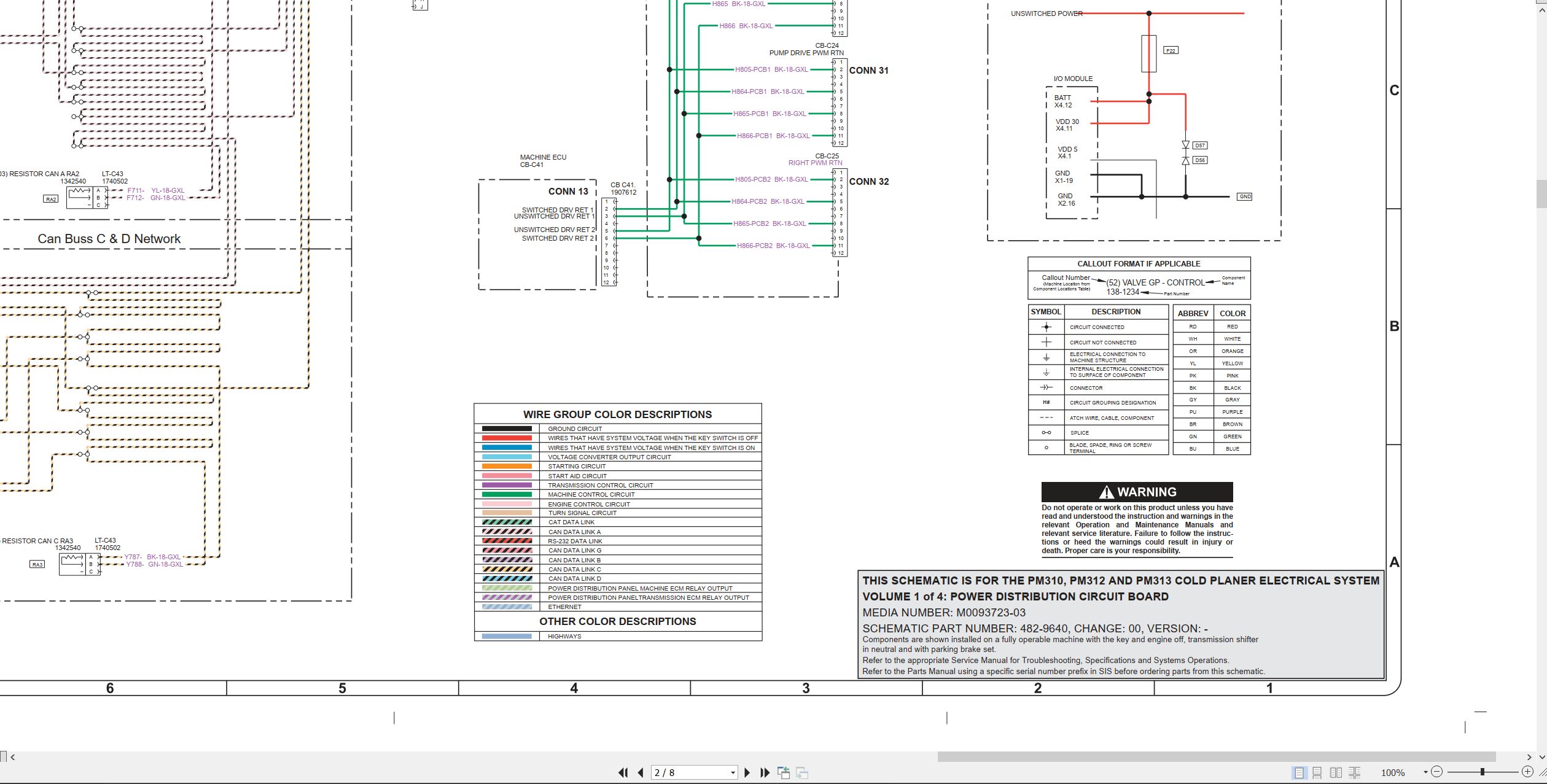
Task: Click the CONN 31 label
Action: [x=868, y=71]
